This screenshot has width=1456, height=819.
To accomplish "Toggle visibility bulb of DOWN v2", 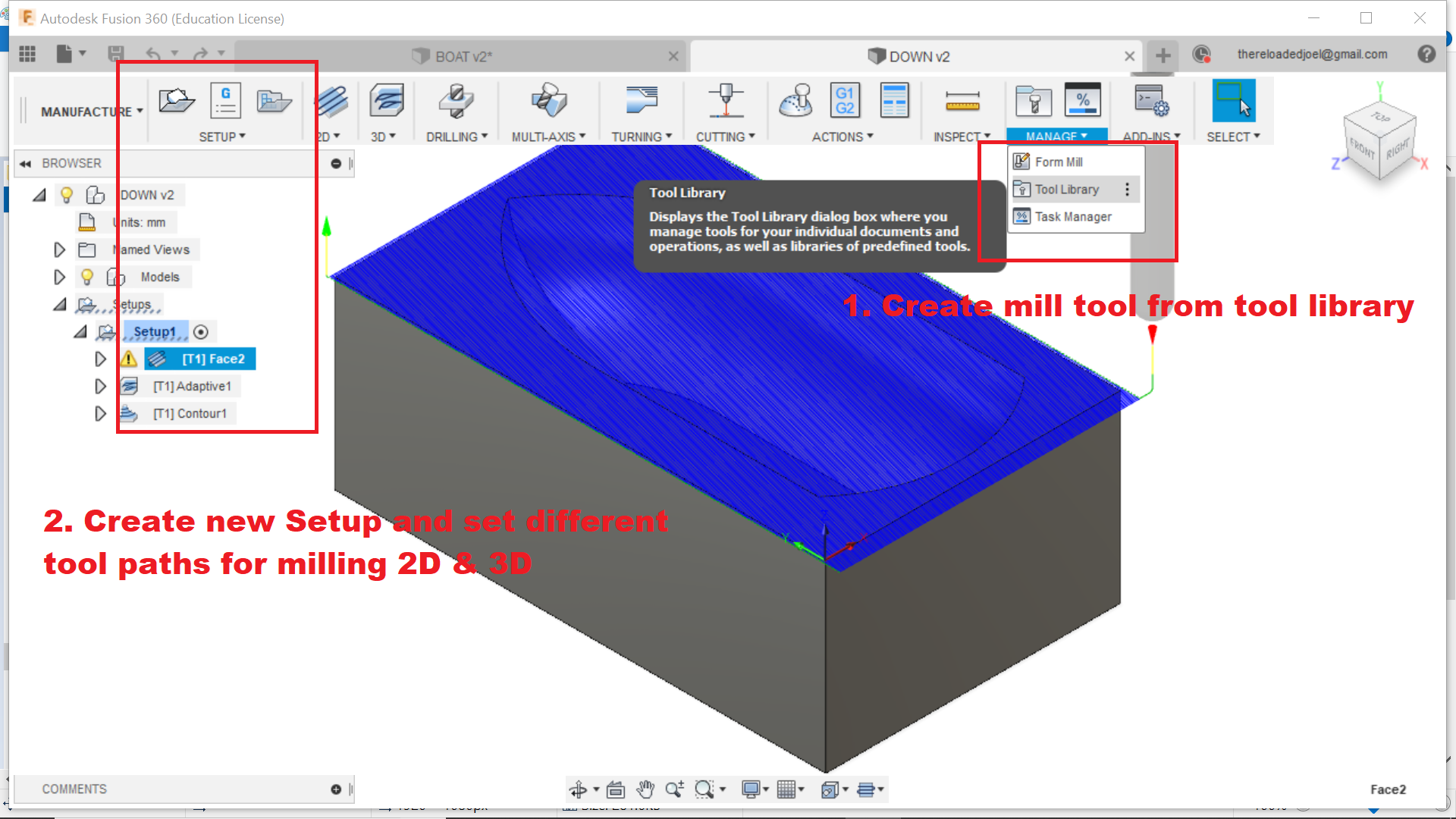I will click(67, 196).
